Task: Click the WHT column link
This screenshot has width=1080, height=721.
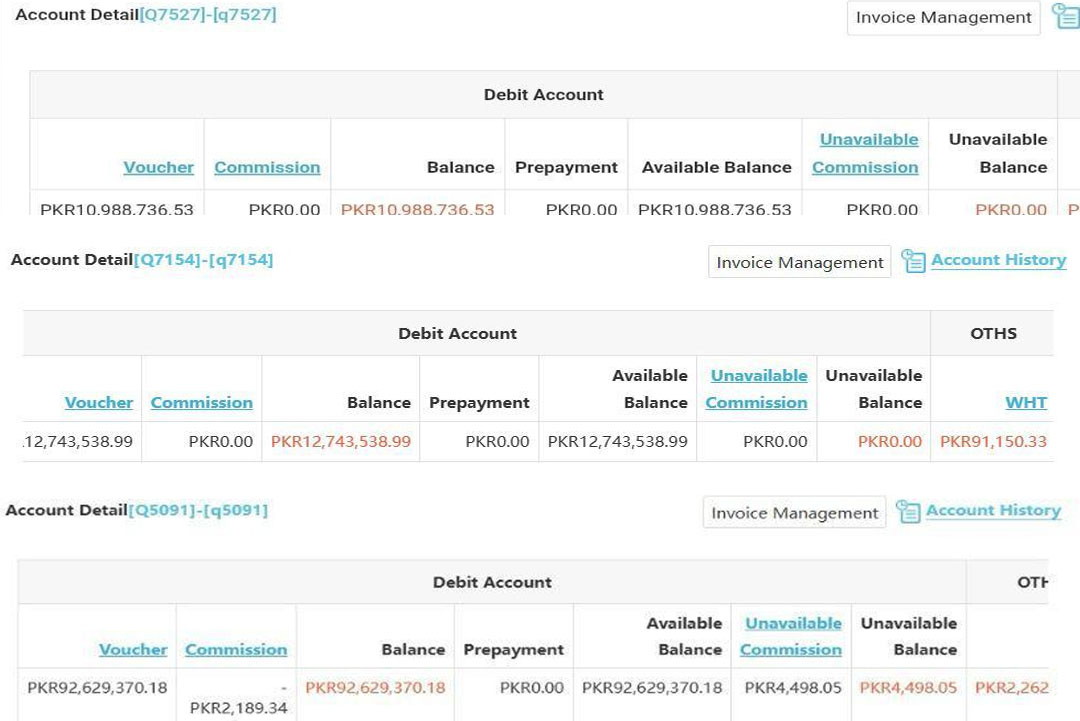Action: click(1026, 402)
